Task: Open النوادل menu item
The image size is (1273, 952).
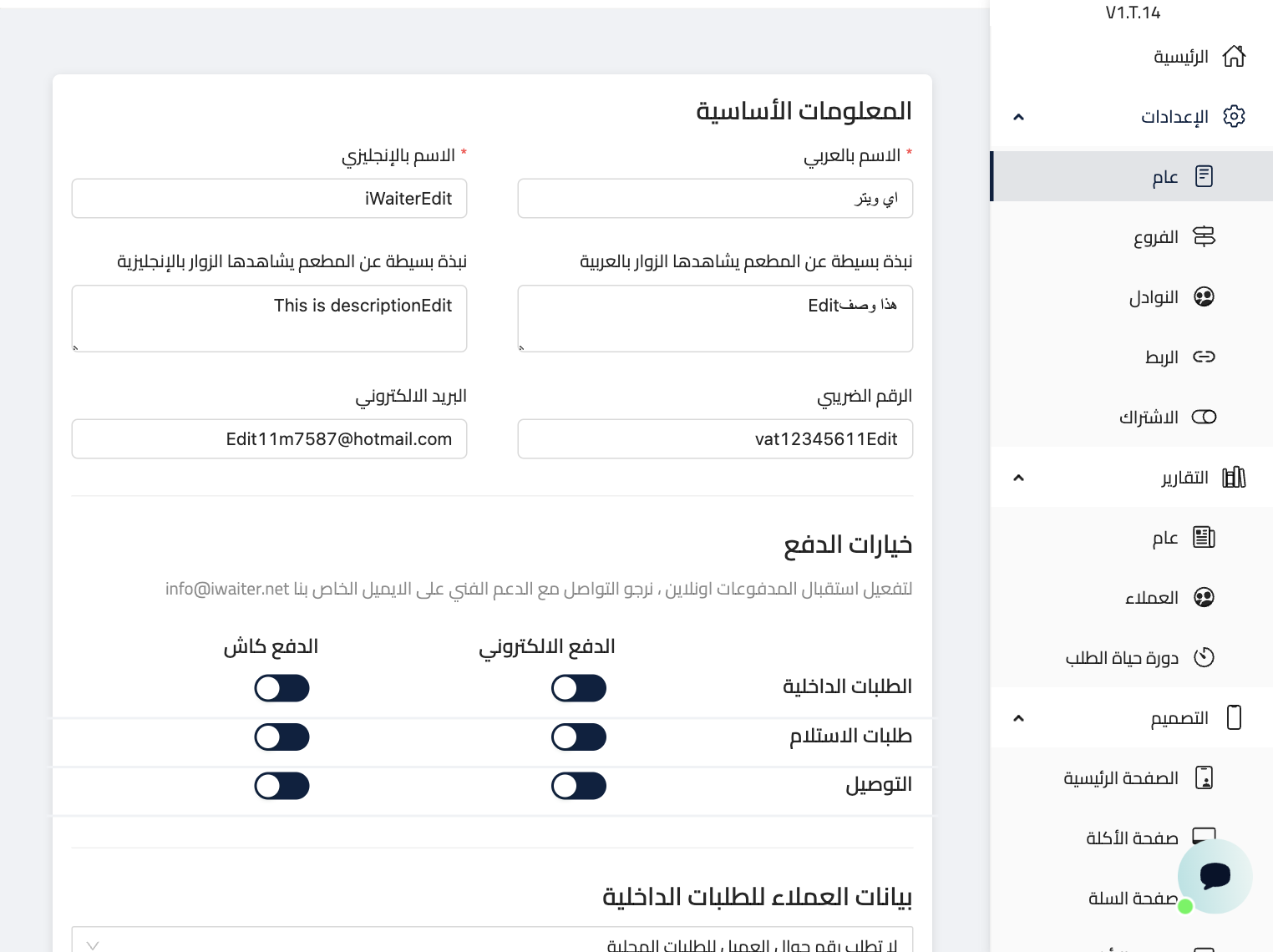Action: (x=1153, y=297)
